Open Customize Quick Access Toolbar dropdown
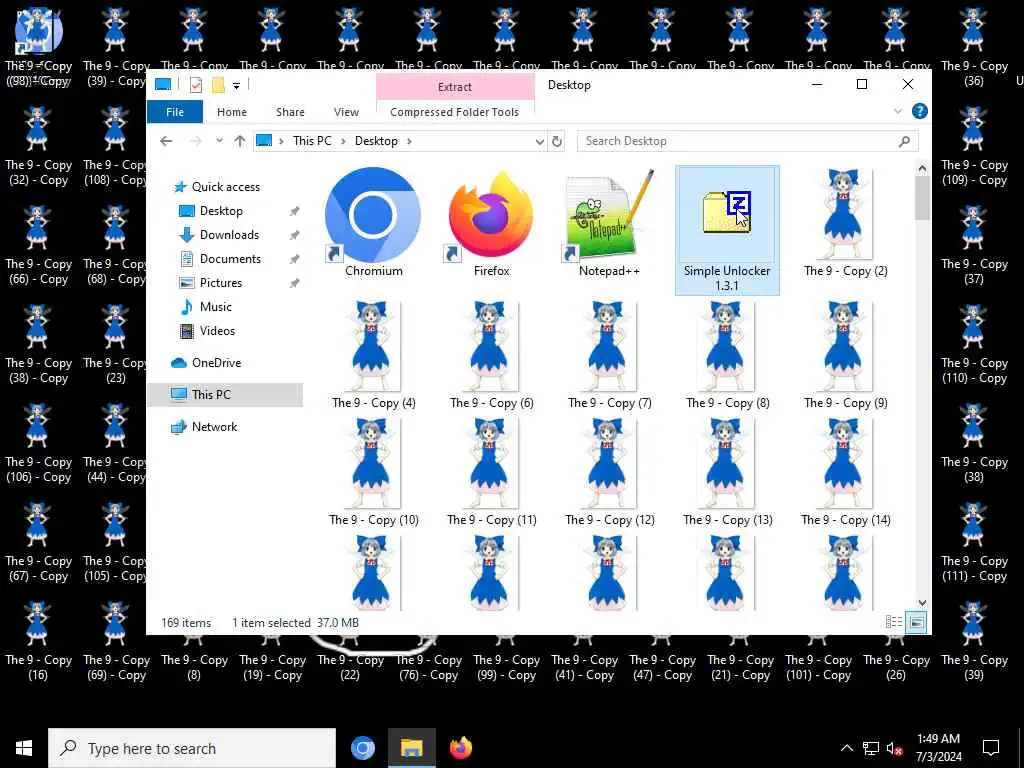The height and width of the screenshot is (768, 1024). (236, 86)
